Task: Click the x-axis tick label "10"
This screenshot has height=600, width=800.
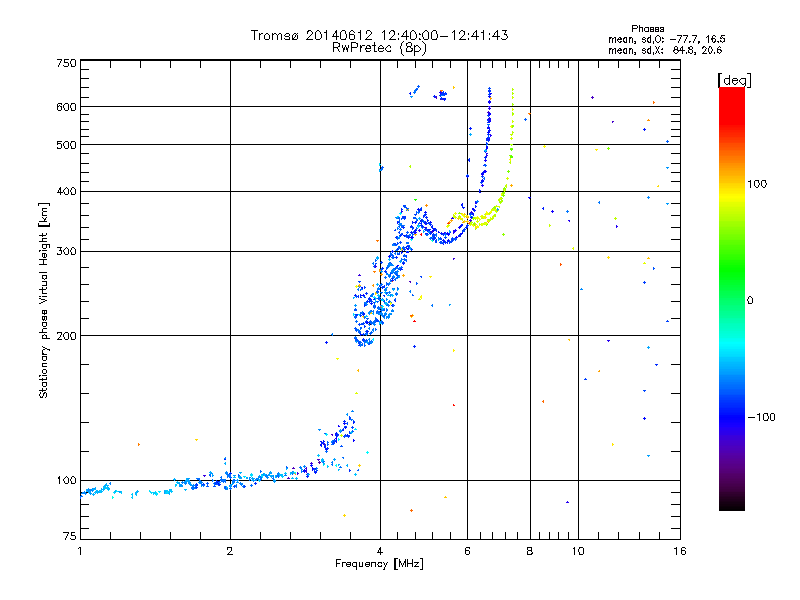Action: click(x=578, y=551)
